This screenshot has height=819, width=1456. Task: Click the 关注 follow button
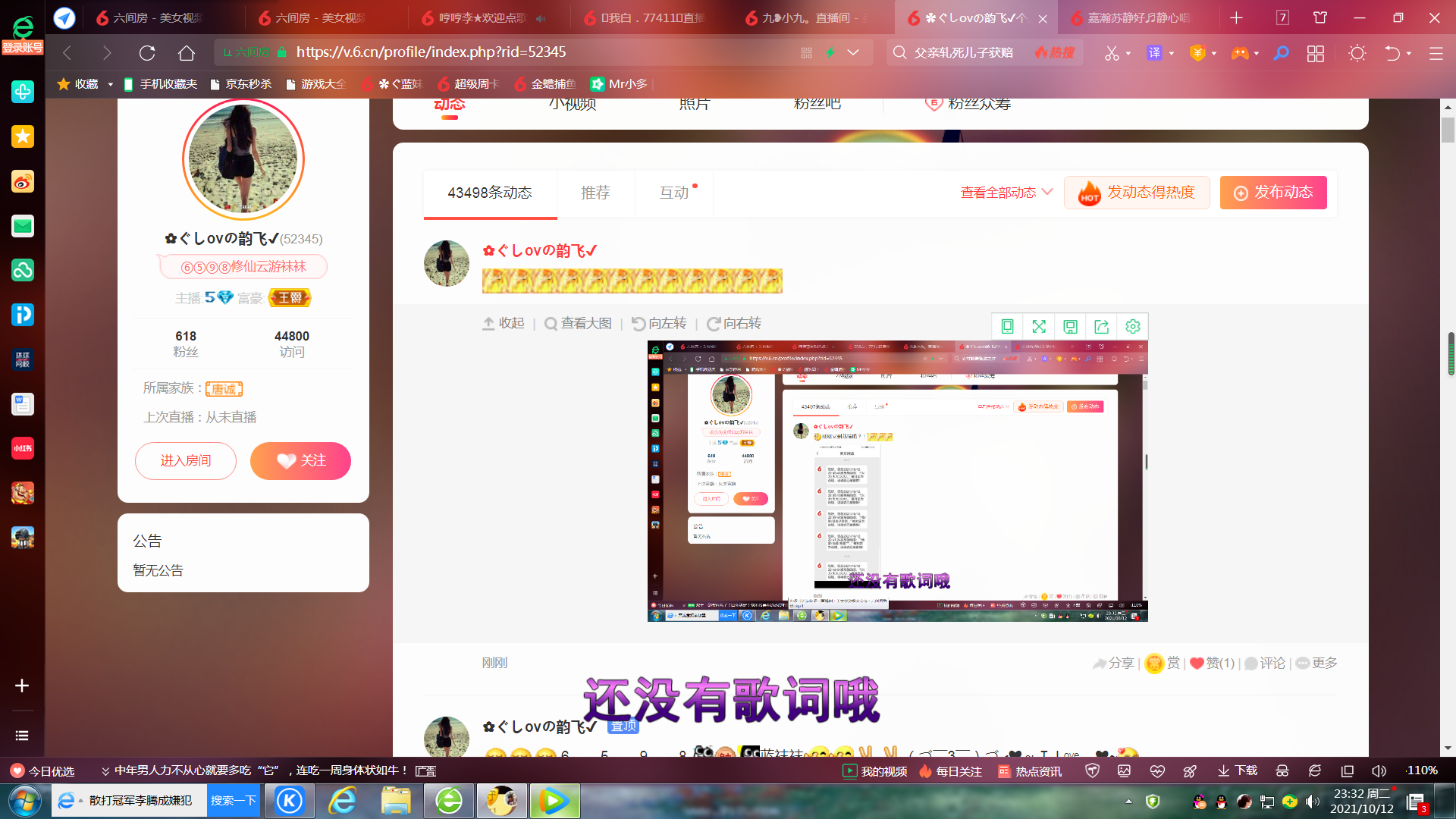(300, 461)
